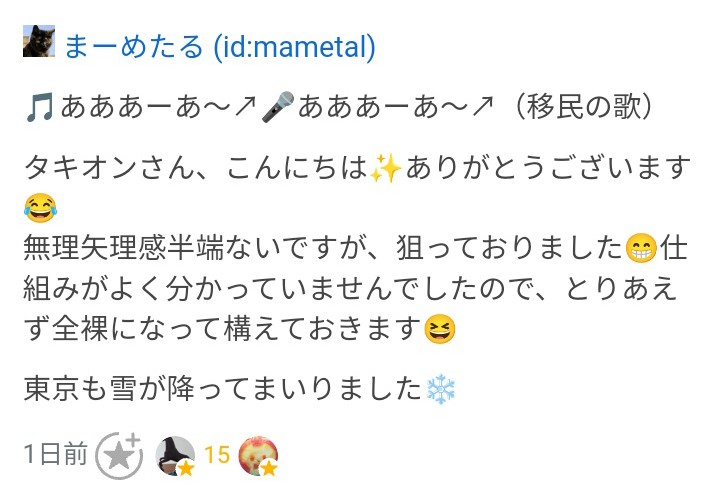
Task: Open the black cat profile avatar
Action: pos(39,41)
